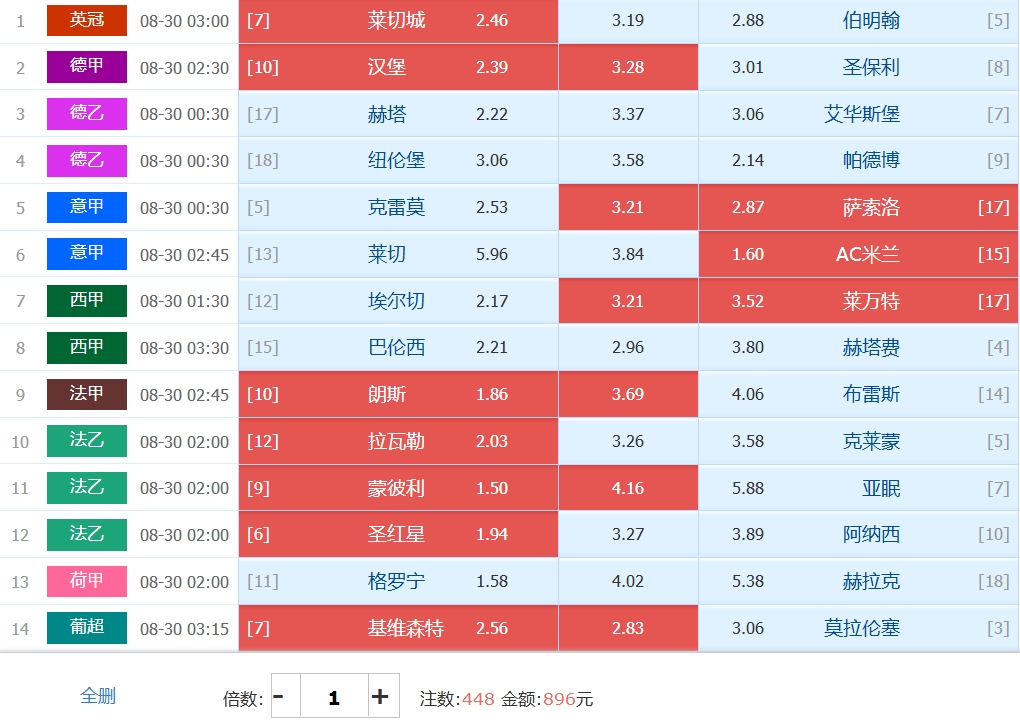
Task: Click the 葡超 league tag
Action: click(x=87, y=627)
